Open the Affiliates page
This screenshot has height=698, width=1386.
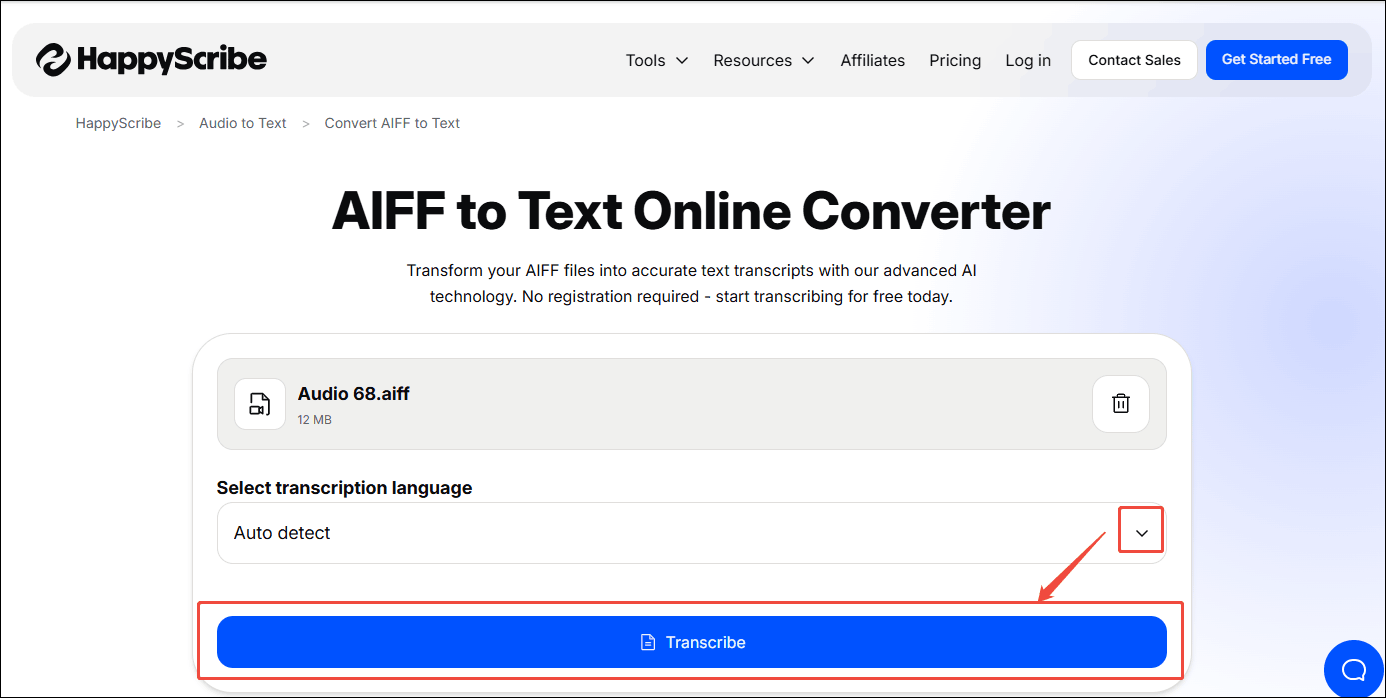tap(872, 60)
